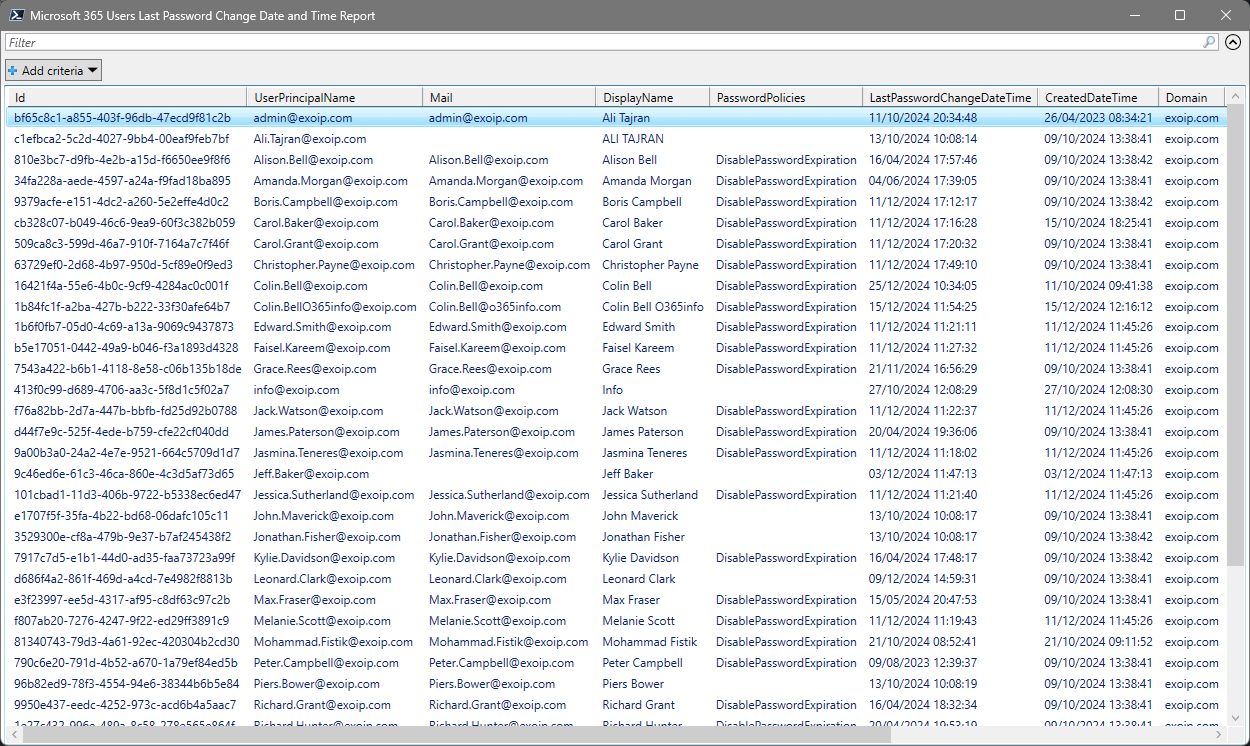Click inside the Filter text field
Viewport: 1250px width, 746px height.
tap(600, 43)
